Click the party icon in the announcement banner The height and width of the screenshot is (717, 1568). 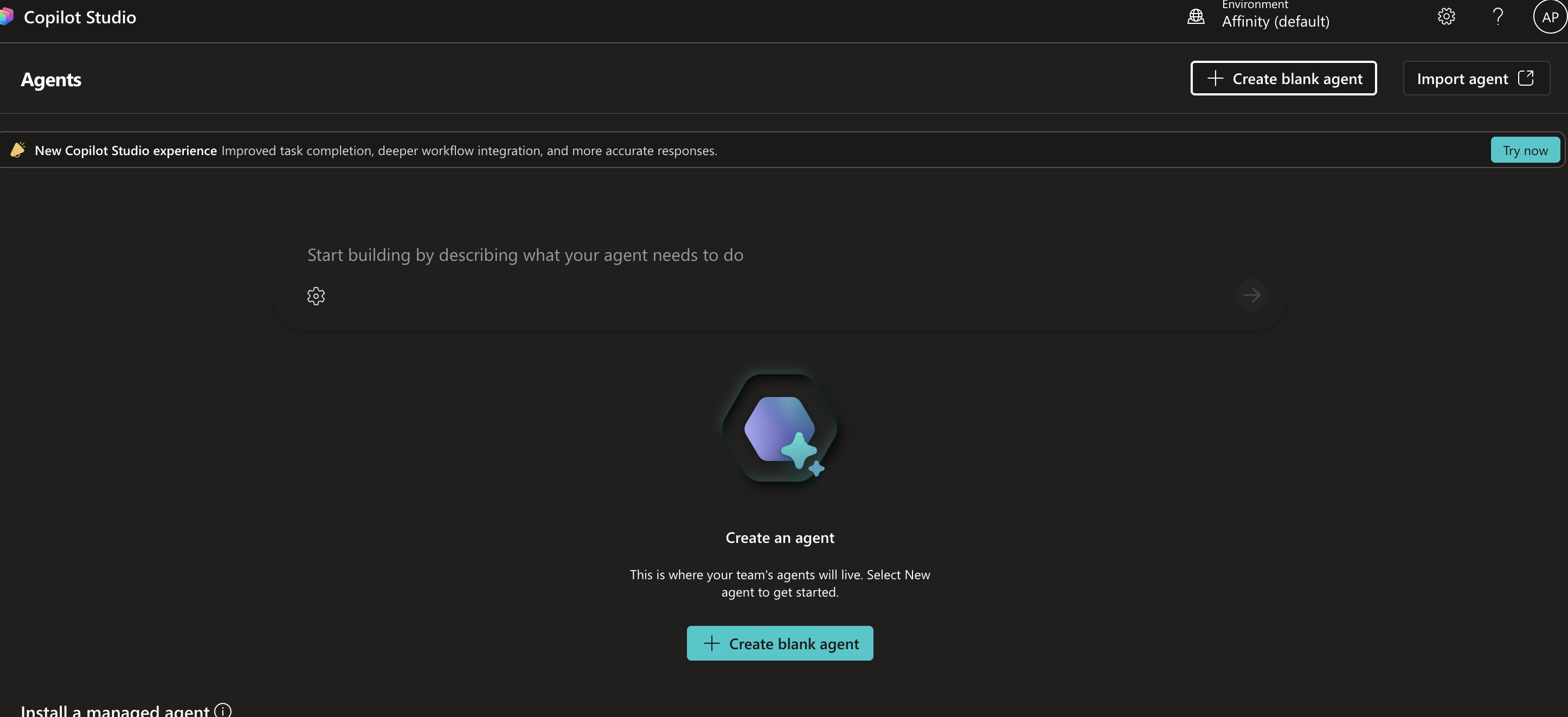tap(18, 150)
